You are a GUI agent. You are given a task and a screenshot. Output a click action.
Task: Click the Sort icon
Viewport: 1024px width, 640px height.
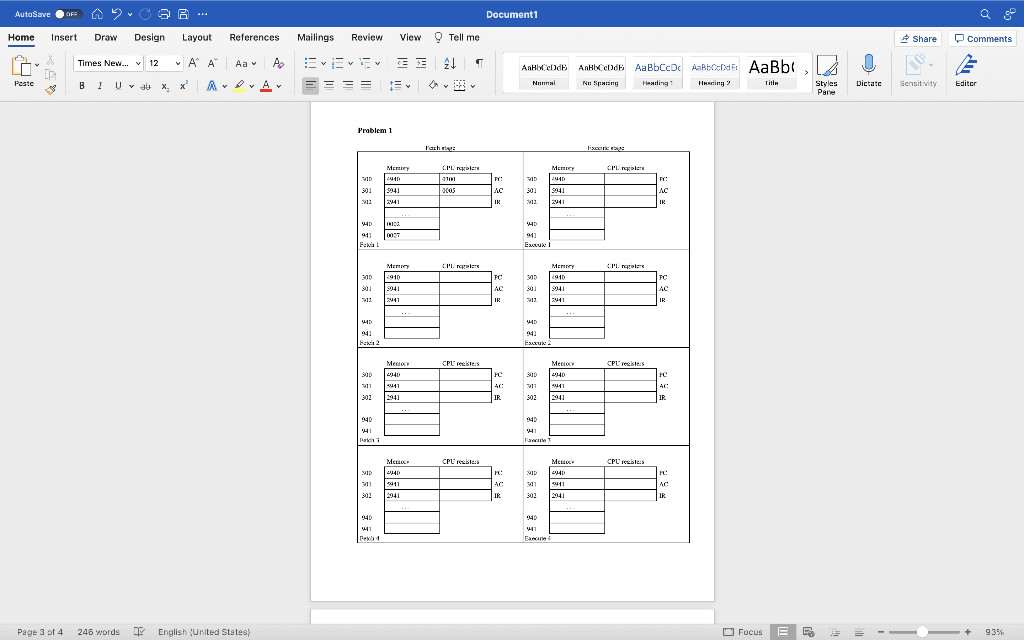[449, 62]
